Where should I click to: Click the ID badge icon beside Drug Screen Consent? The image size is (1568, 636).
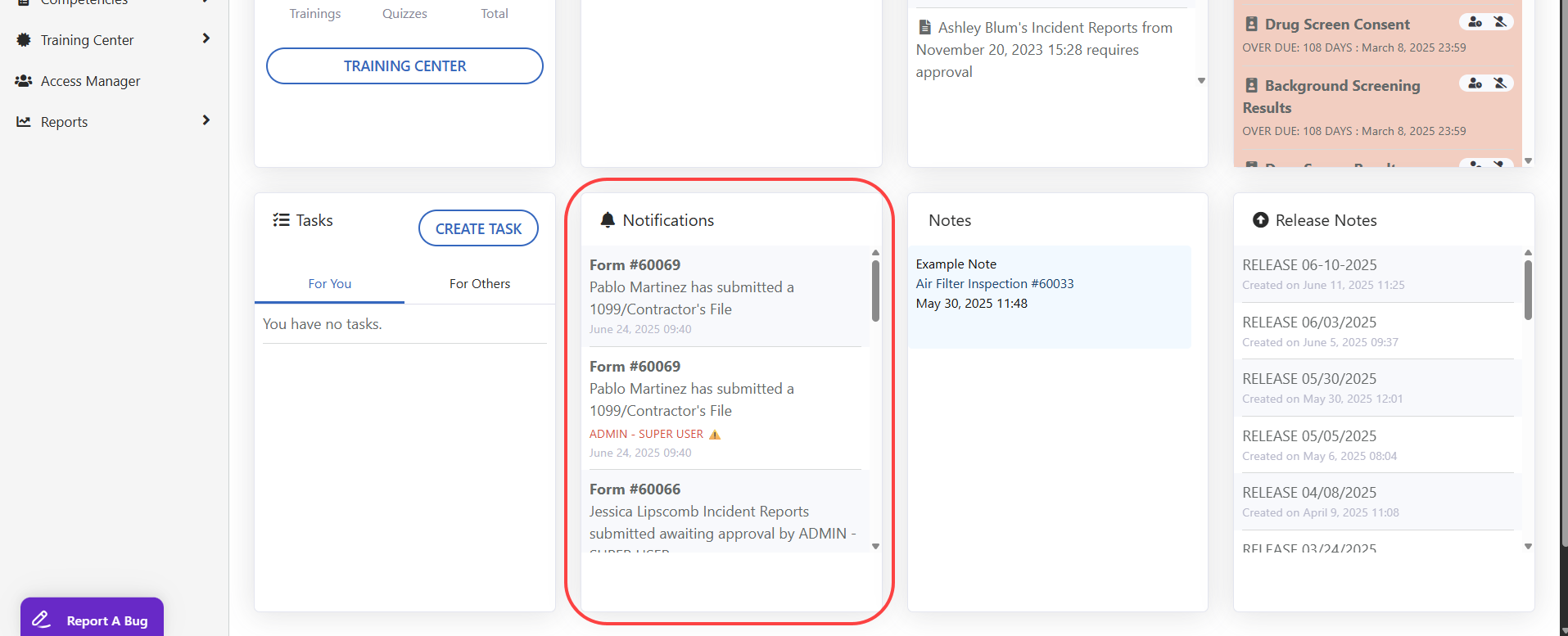1251,25
